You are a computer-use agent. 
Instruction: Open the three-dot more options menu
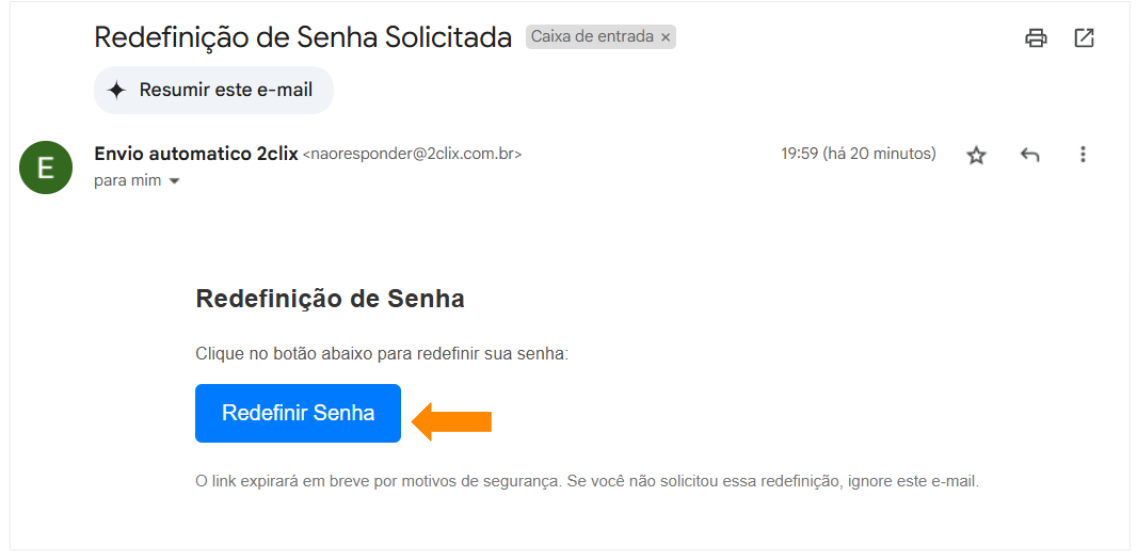[x=1082, y=155]
